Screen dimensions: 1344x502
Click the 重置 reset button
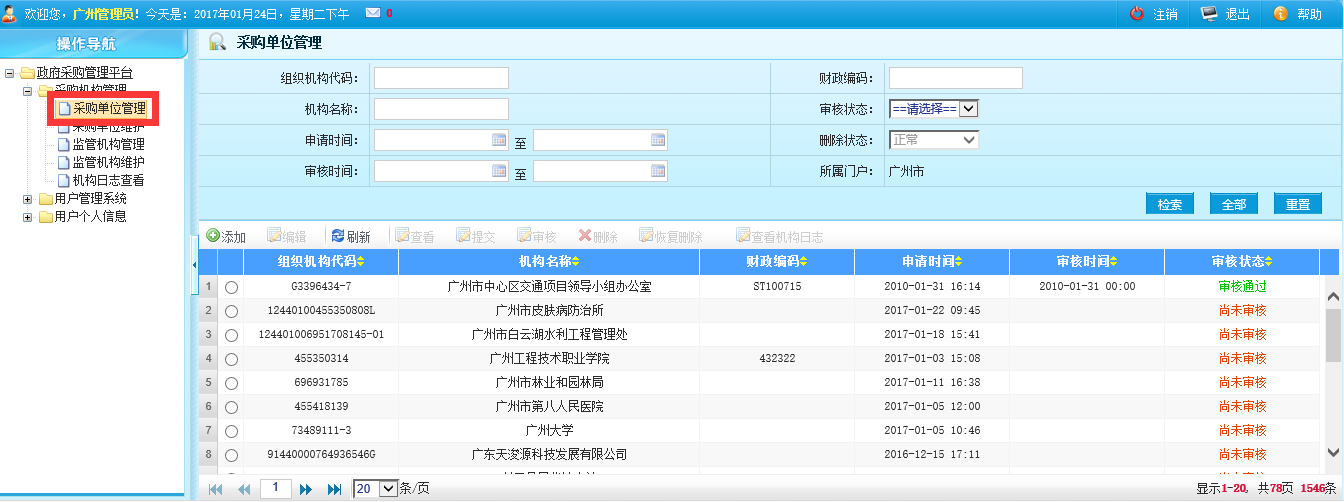point(1297,204)
